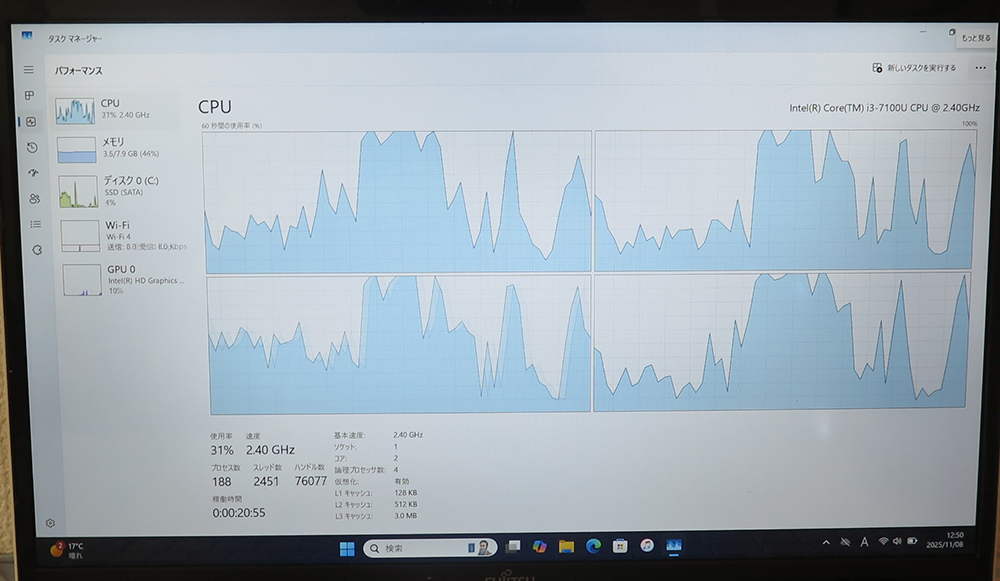Image resolution: width=1000 pixels, height=581 pixels.
Task: Open the Processes page icon
Action: tap(29, 96)
